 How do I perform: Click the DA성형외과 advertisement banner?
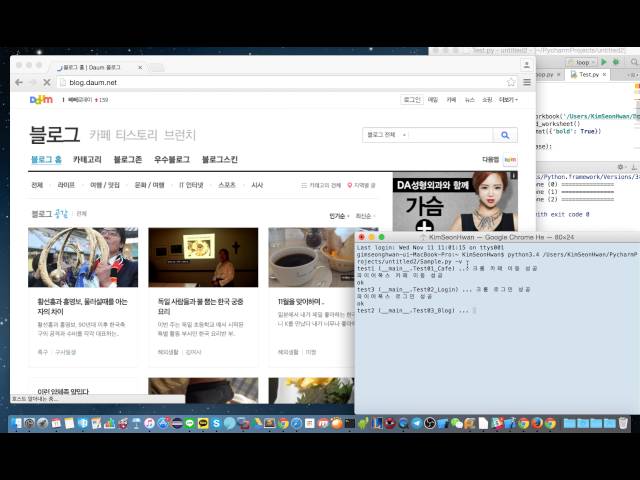tap(455, 202)
